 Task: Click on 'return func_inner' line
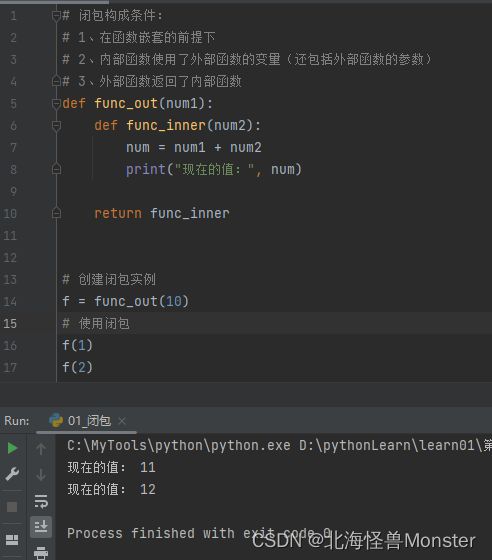(x=162, y=213)
